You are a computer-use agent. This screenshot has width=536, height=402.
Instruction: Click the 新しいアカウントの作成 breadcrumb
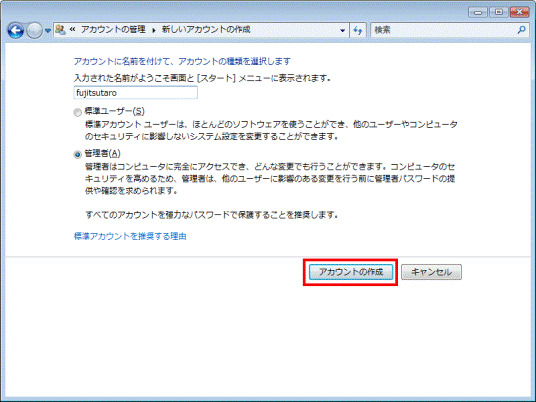point(206,30)
